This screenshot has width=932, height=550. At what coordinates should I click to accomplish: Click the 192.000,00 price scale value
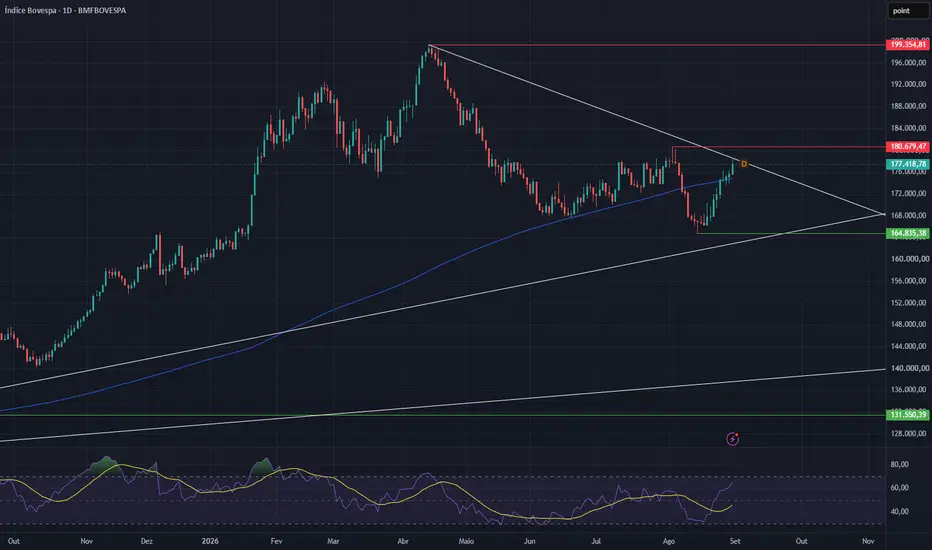[x=908, y=84]
